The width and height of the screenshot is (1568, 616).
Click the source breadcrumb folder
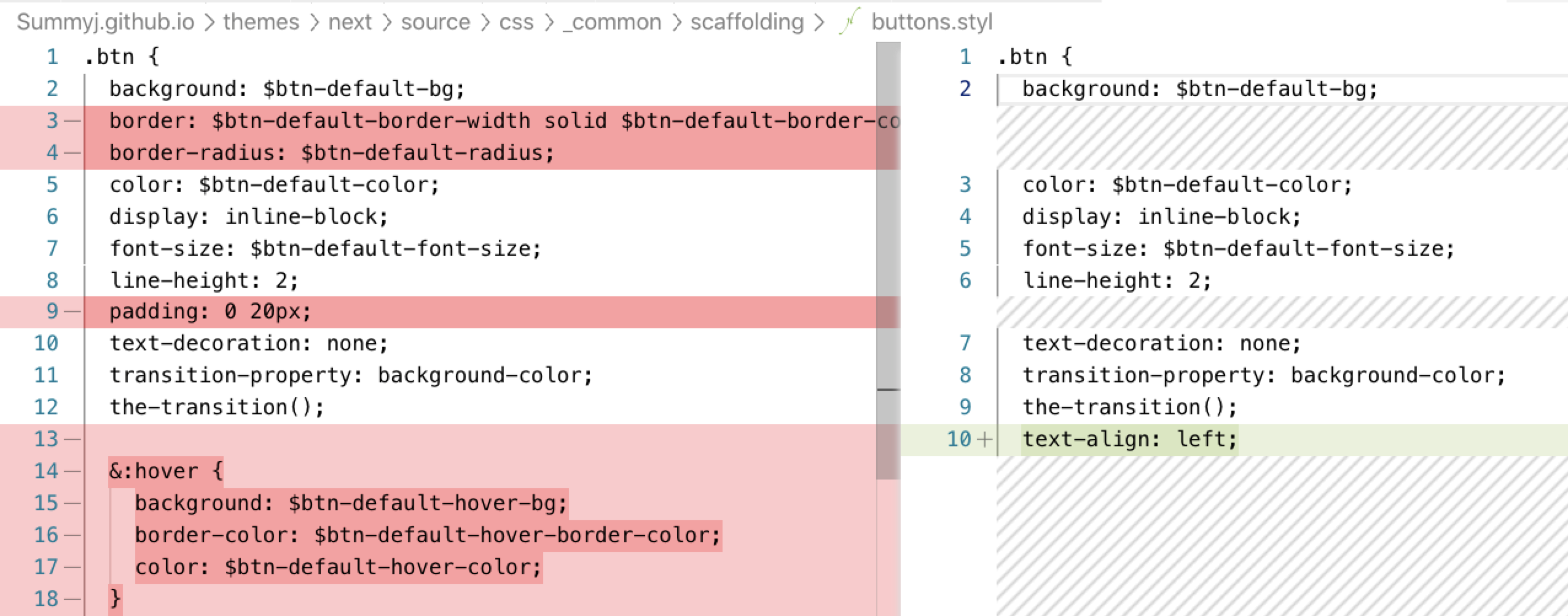pos(435,22)
